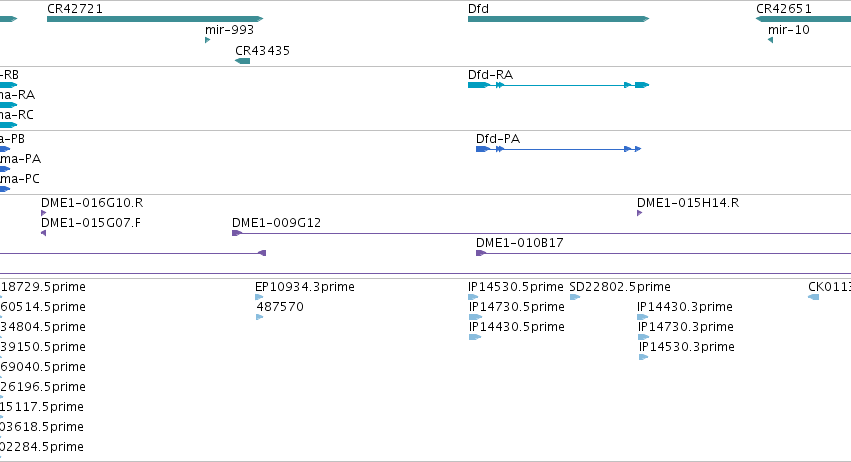The width and height of the screenshot is (851, 462).
Task: Click the transcript label ending in -RB
Action: click(x=9, y=74)
